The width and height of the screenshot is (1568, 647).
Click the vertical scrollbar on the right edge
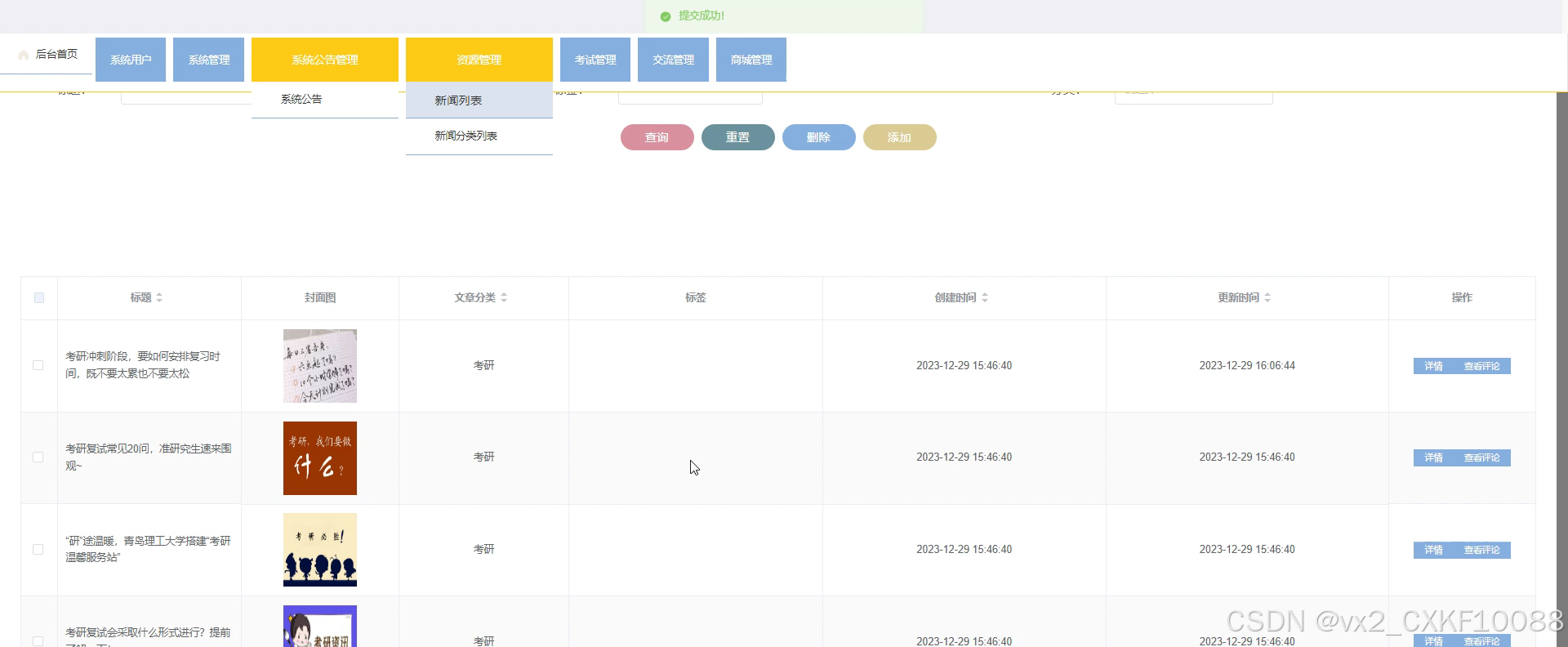click(1561, 368)
